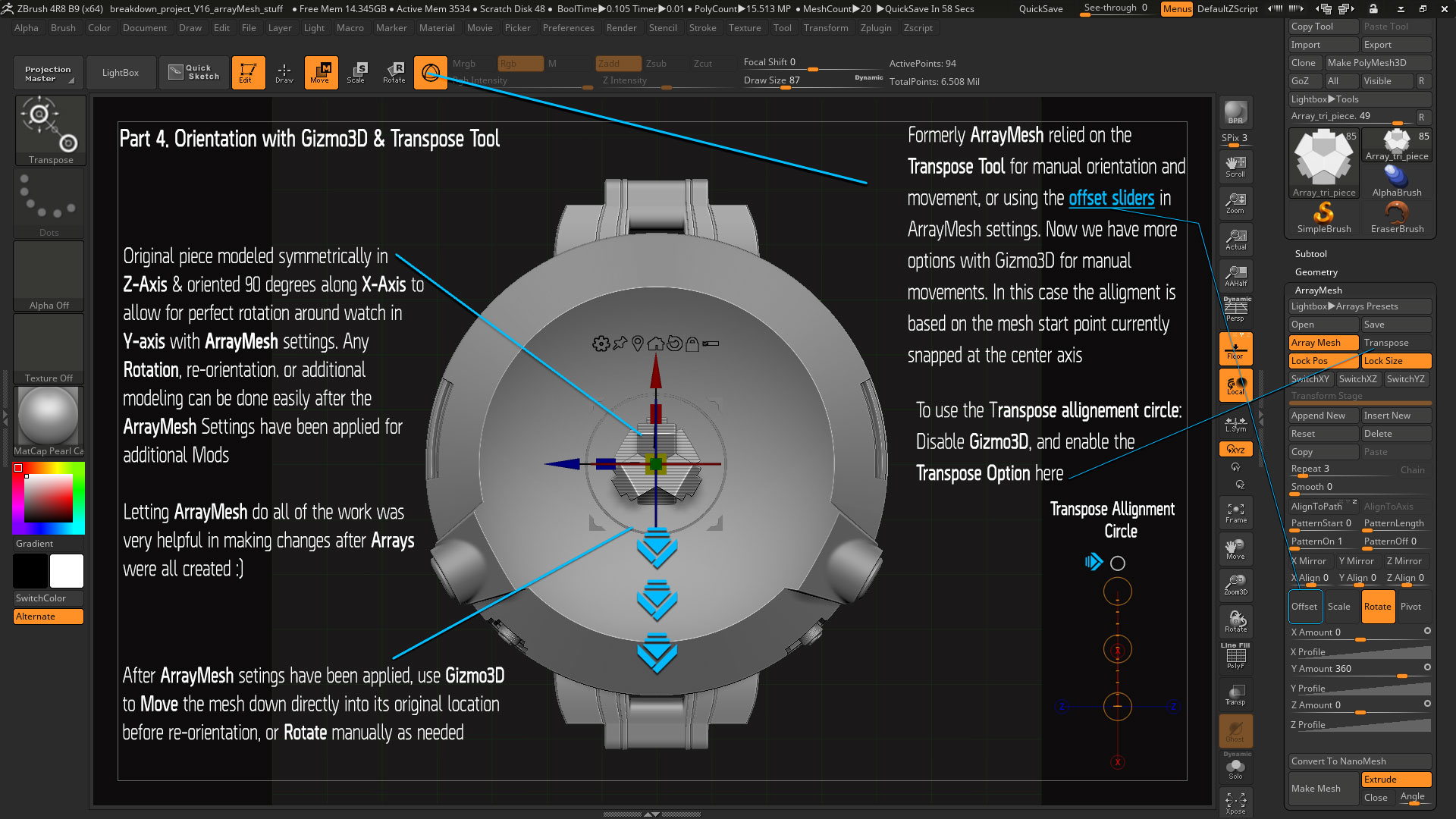Open the Preferences menu
Screen dimensions: 1456x819
pyautogui.click(x=568, y=28)
